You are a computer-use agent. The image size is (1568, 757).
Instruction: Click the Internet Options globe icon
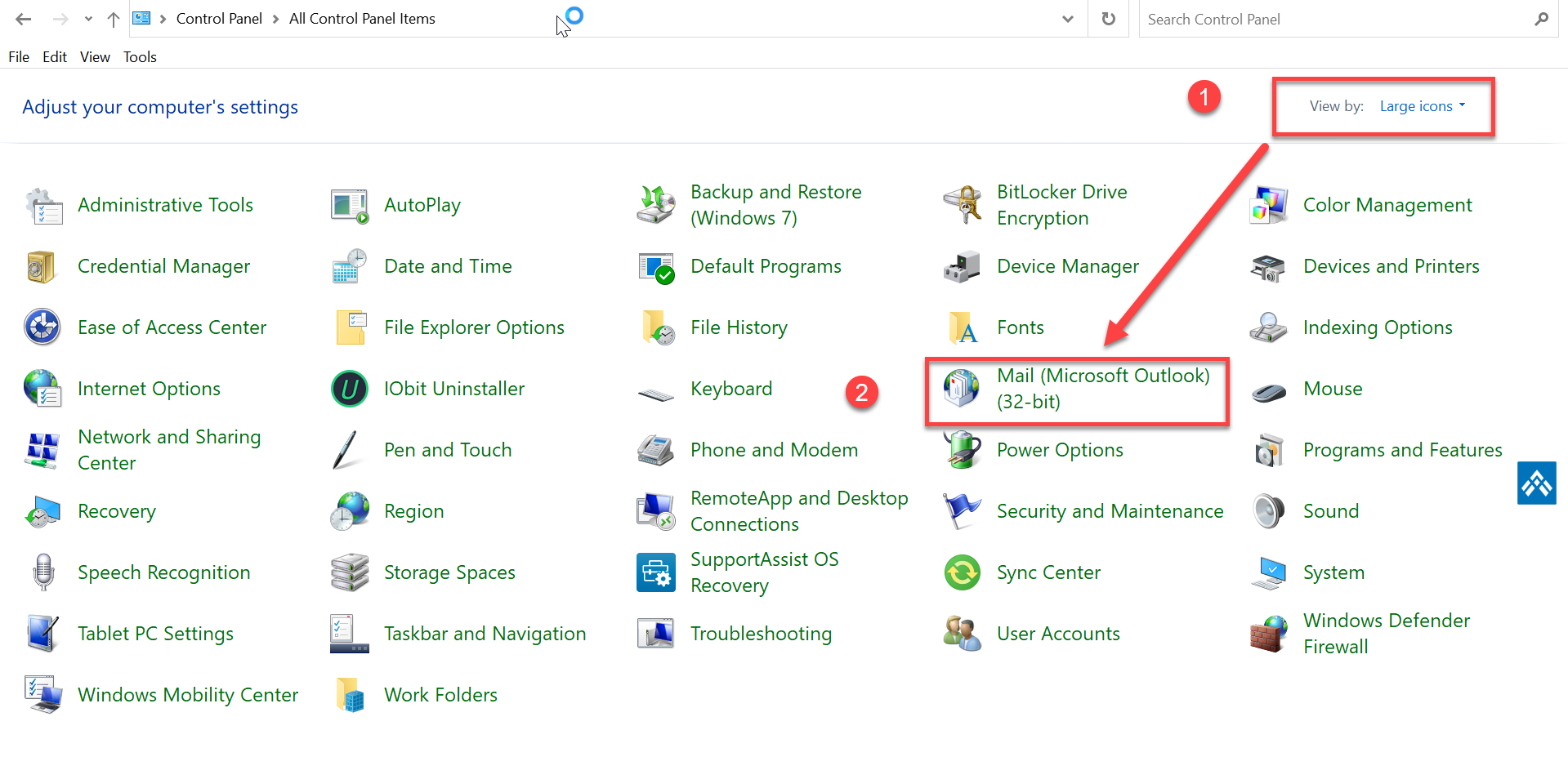pyautogui.click(x=43, y=389)
